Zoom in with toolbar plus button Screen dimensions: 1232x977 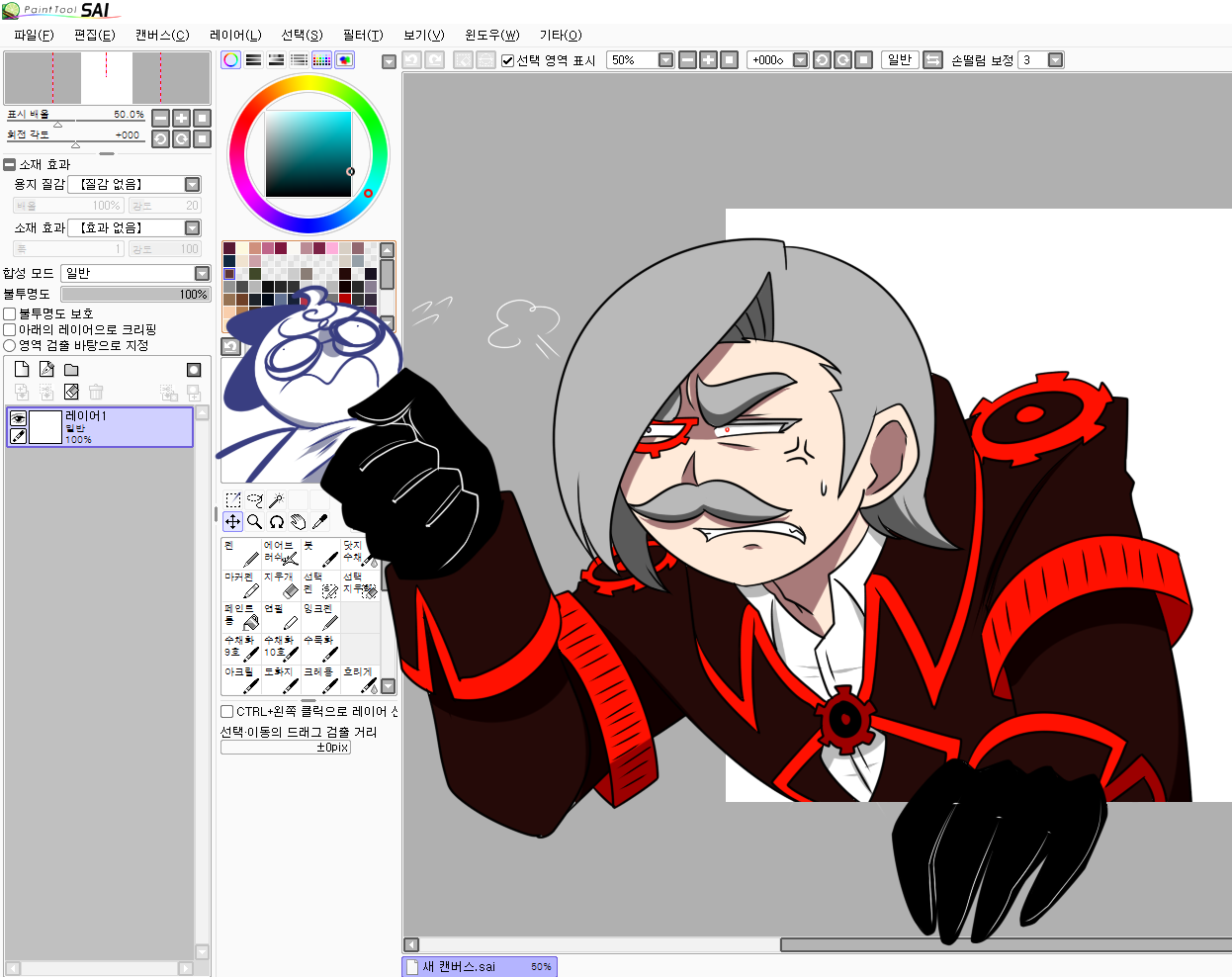pyautogui.click(x=708, y=60)
